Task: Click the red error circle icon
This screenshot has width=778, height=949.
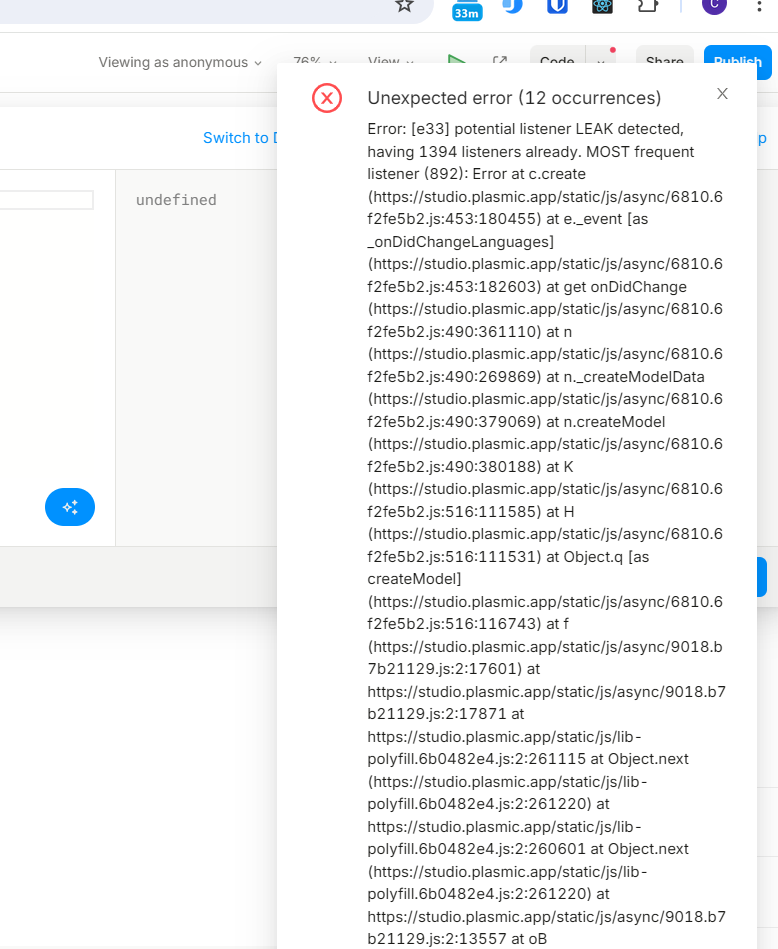Action: point(327,98)
